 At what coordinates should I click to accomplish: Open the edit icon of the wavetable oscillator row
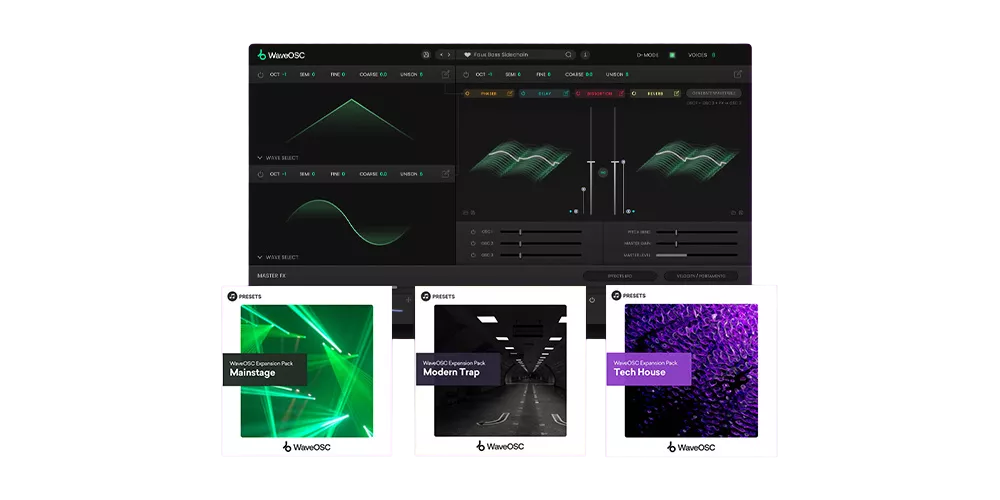click(x=738, y=75)
